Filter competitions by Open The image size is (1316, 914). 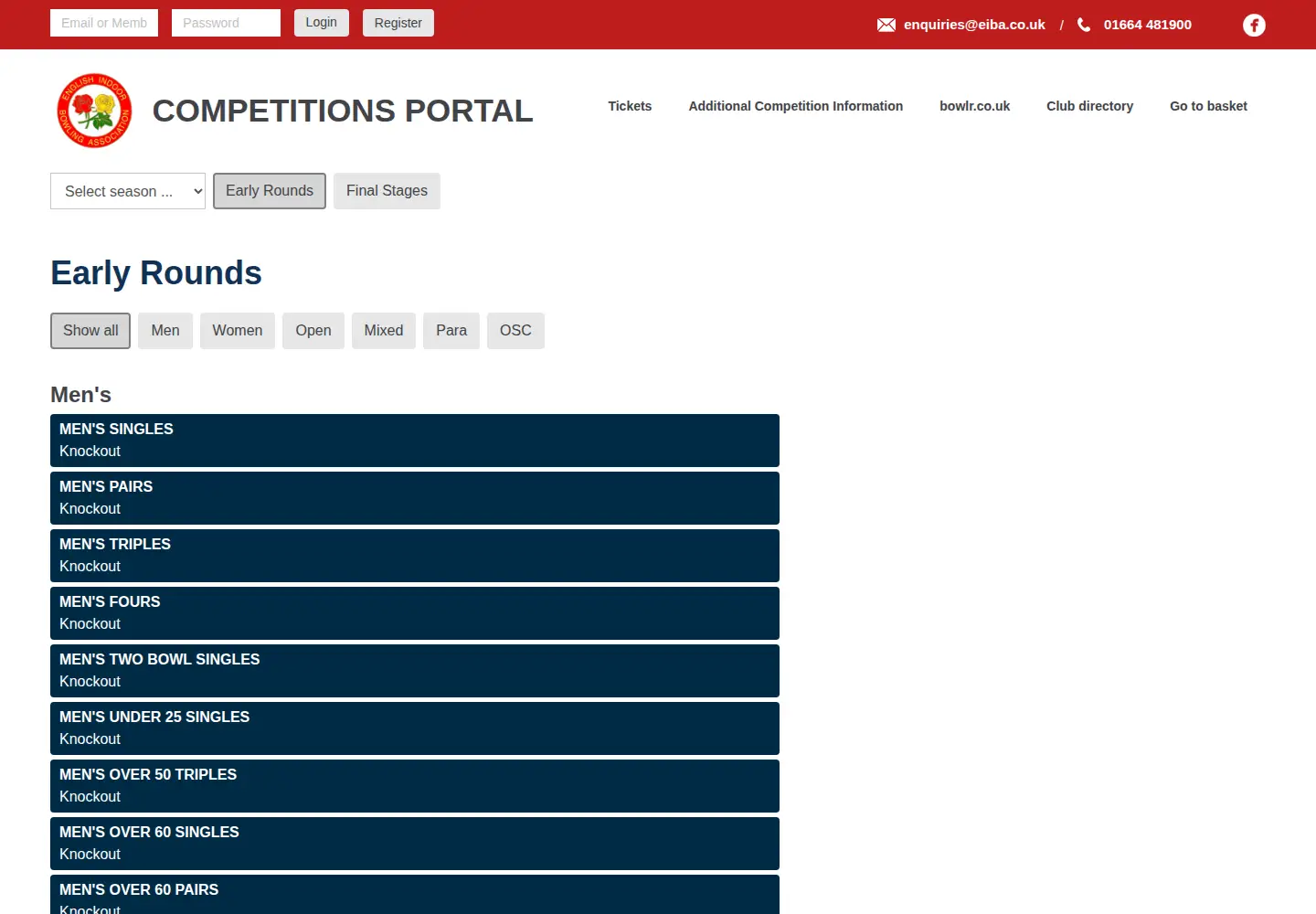tap(313, 331)
